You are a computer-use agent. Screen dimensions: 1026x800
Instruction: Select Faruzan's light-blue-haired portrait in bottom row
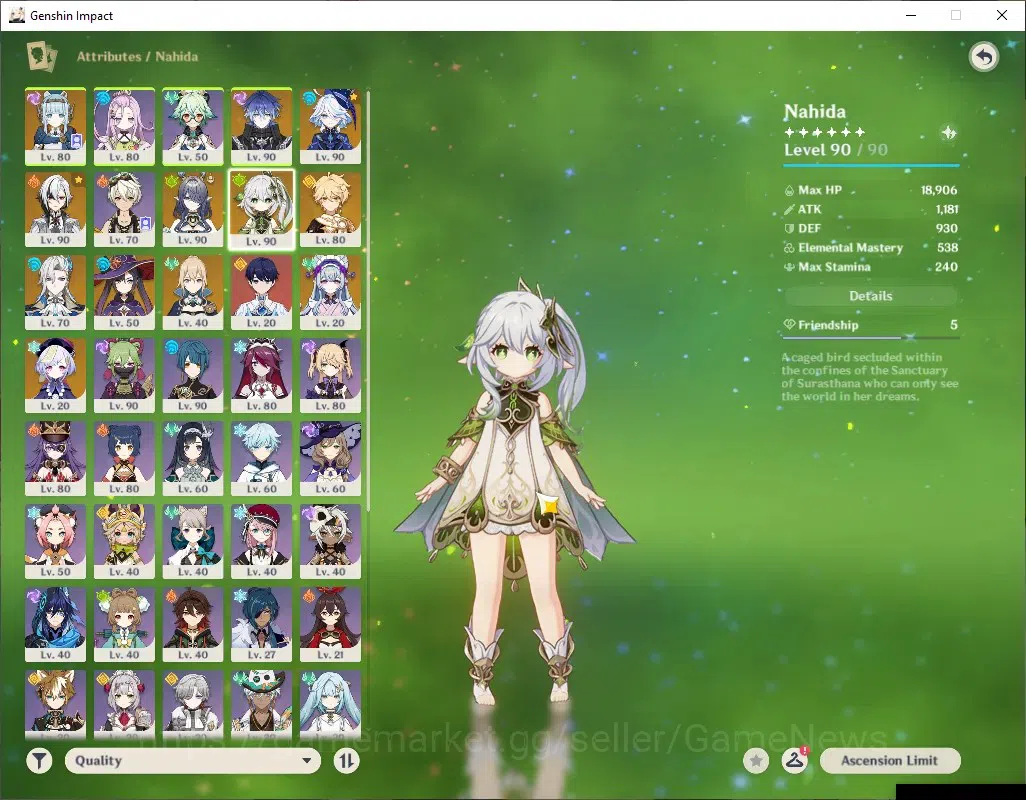330,705
